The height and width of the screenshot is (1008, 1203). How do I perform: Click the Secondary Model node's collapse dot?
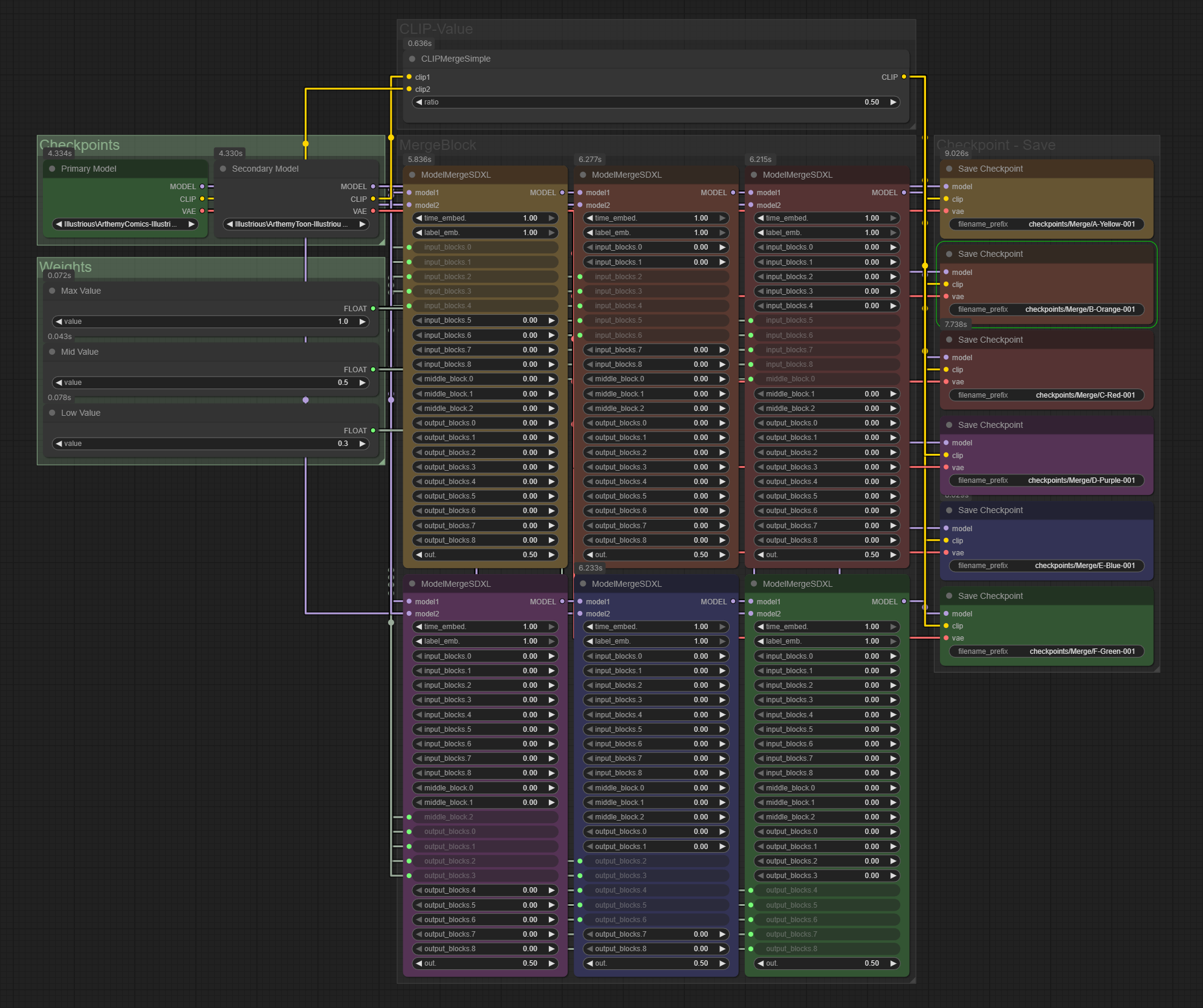(x=223, y=169)
